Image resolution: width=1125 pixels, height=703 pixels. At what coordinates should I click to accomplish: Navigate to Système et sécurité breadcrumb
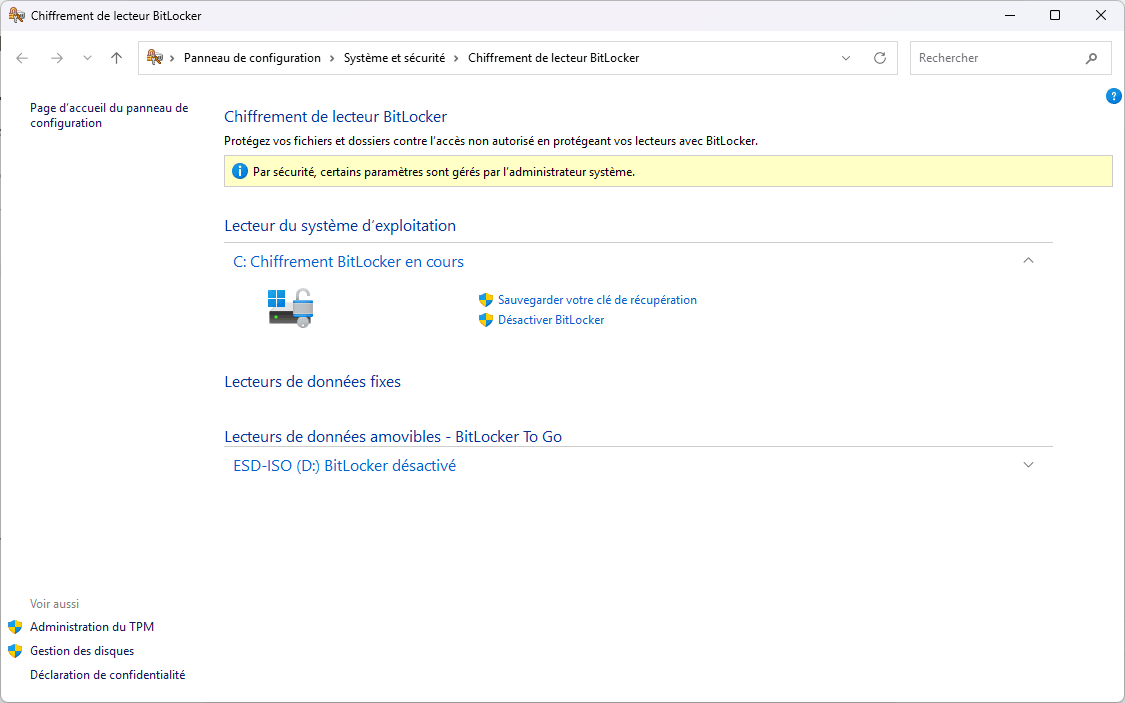pos(394,58)
